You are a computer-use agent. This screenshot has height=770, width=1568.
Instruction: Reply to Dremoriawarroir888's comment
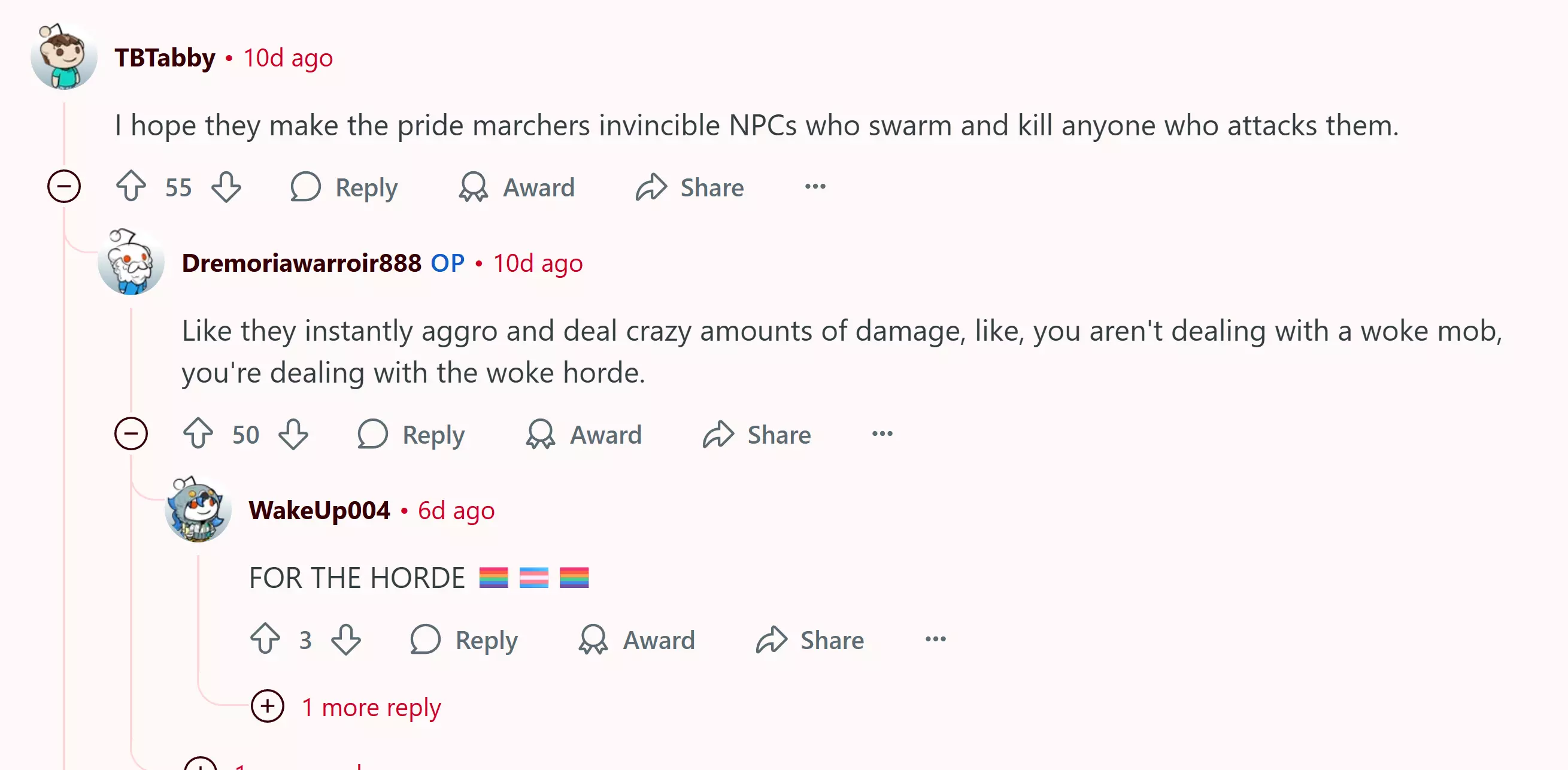411,435
